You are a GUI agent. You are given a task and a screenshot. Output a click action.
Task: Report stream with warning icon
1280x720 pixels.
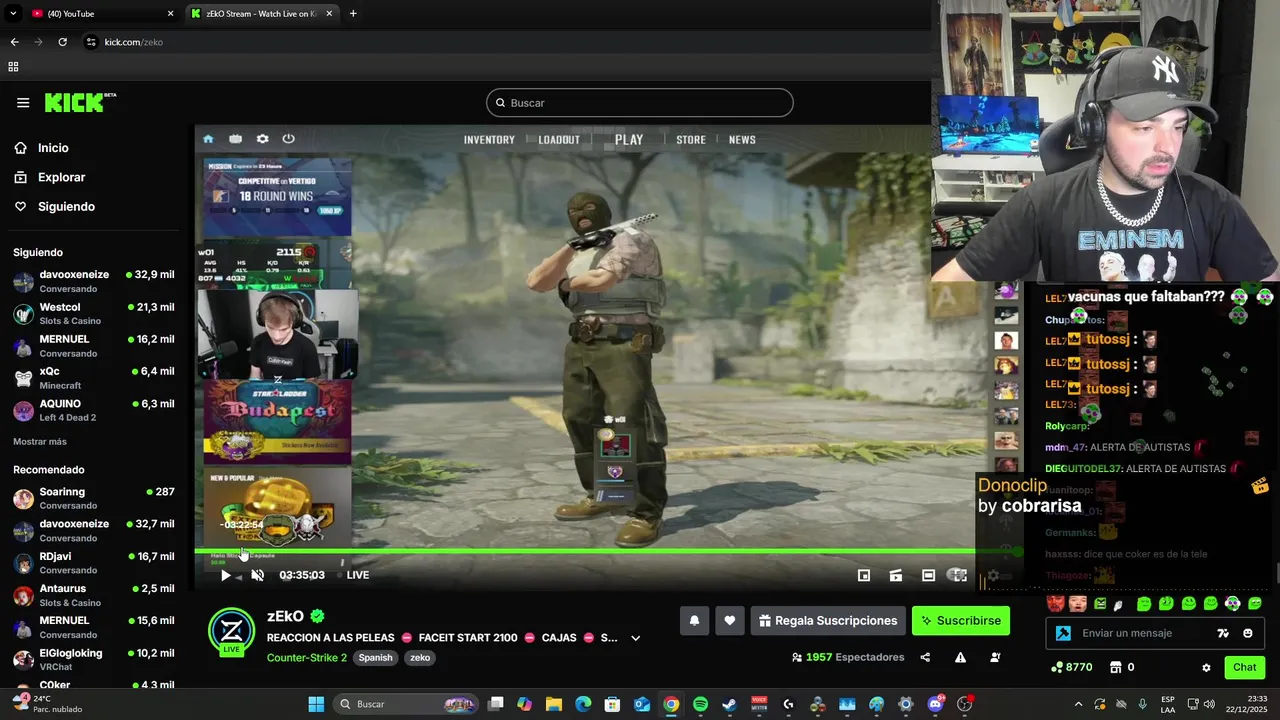point(960,658)
